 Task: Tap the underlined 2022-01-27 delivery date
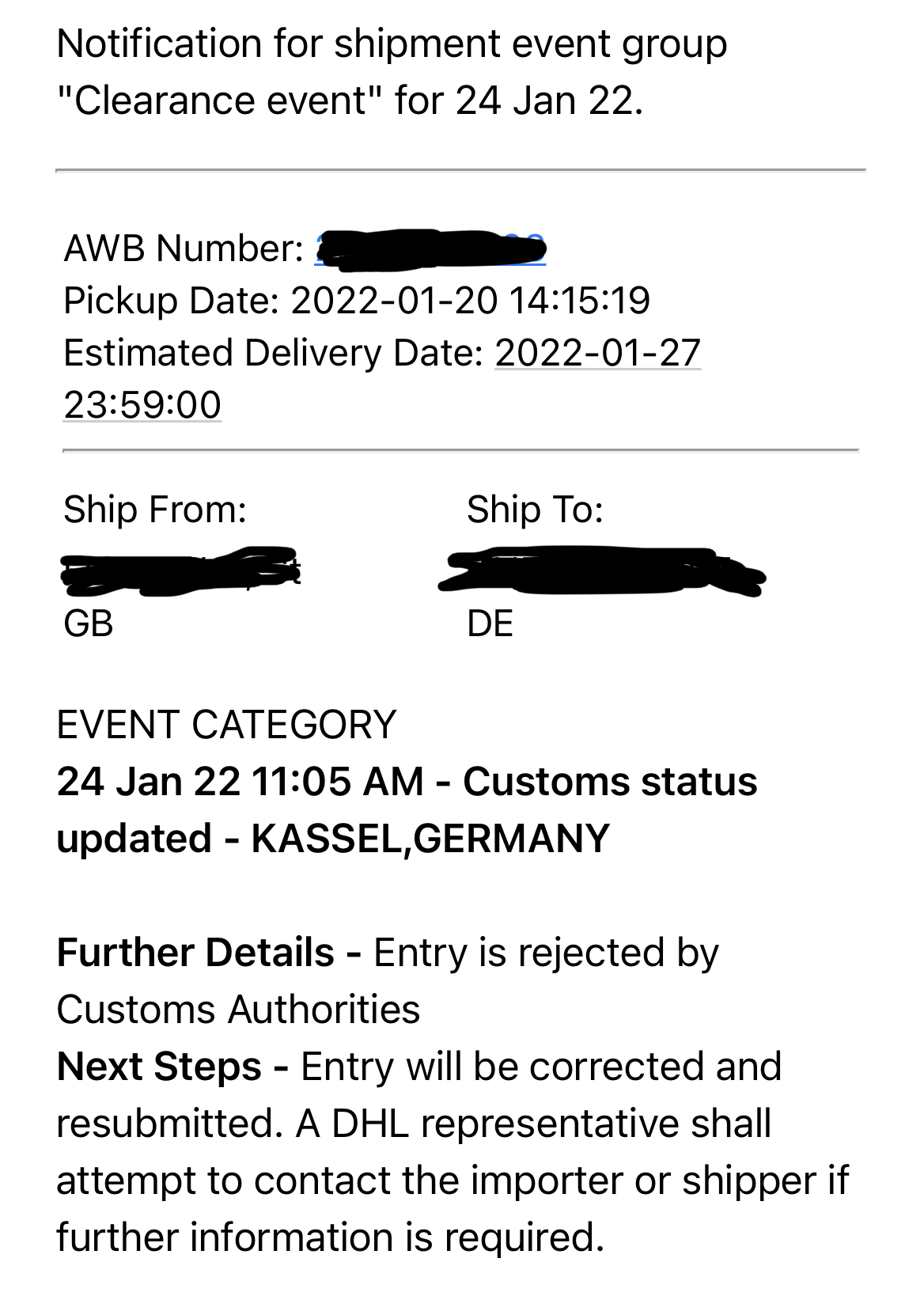point(597,353)
